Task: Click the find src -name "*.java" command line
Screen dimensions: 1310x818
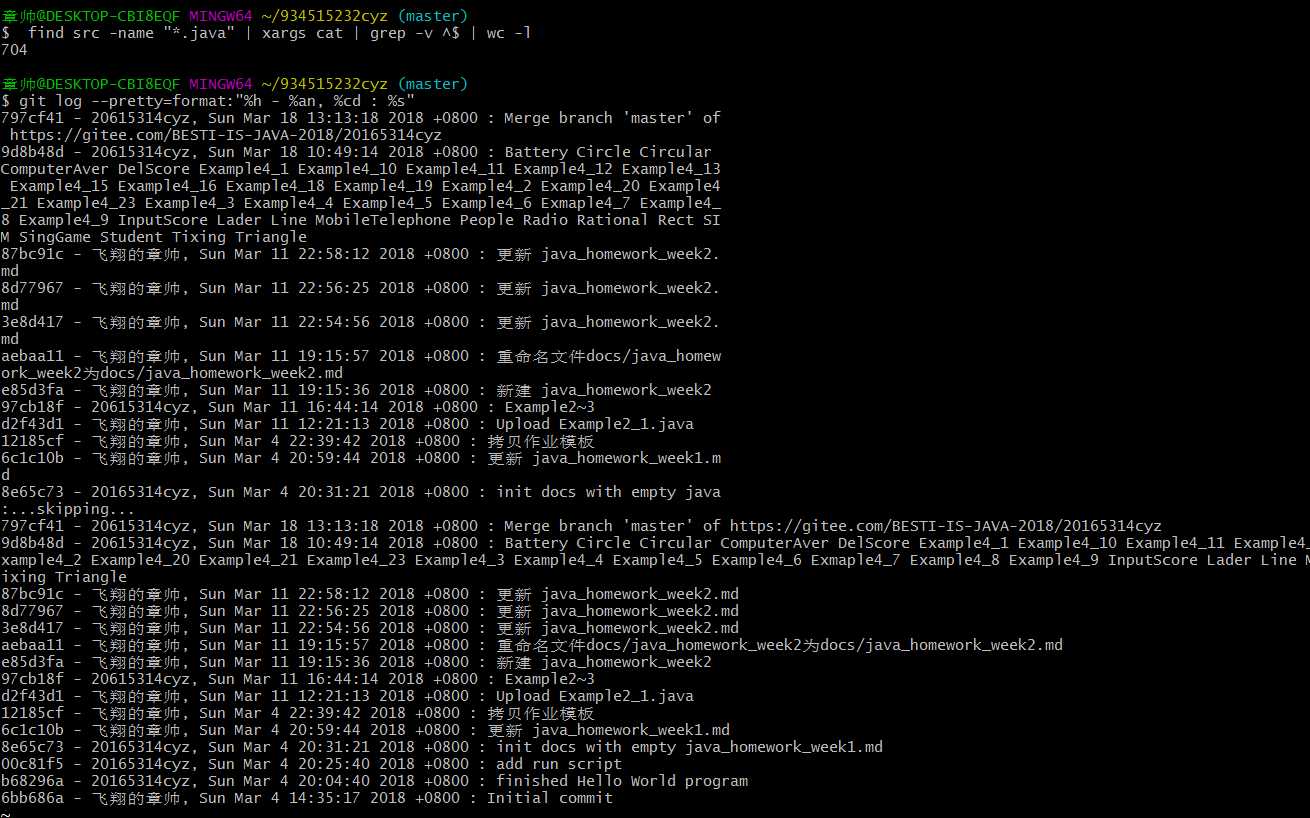Action: point(266,33)
